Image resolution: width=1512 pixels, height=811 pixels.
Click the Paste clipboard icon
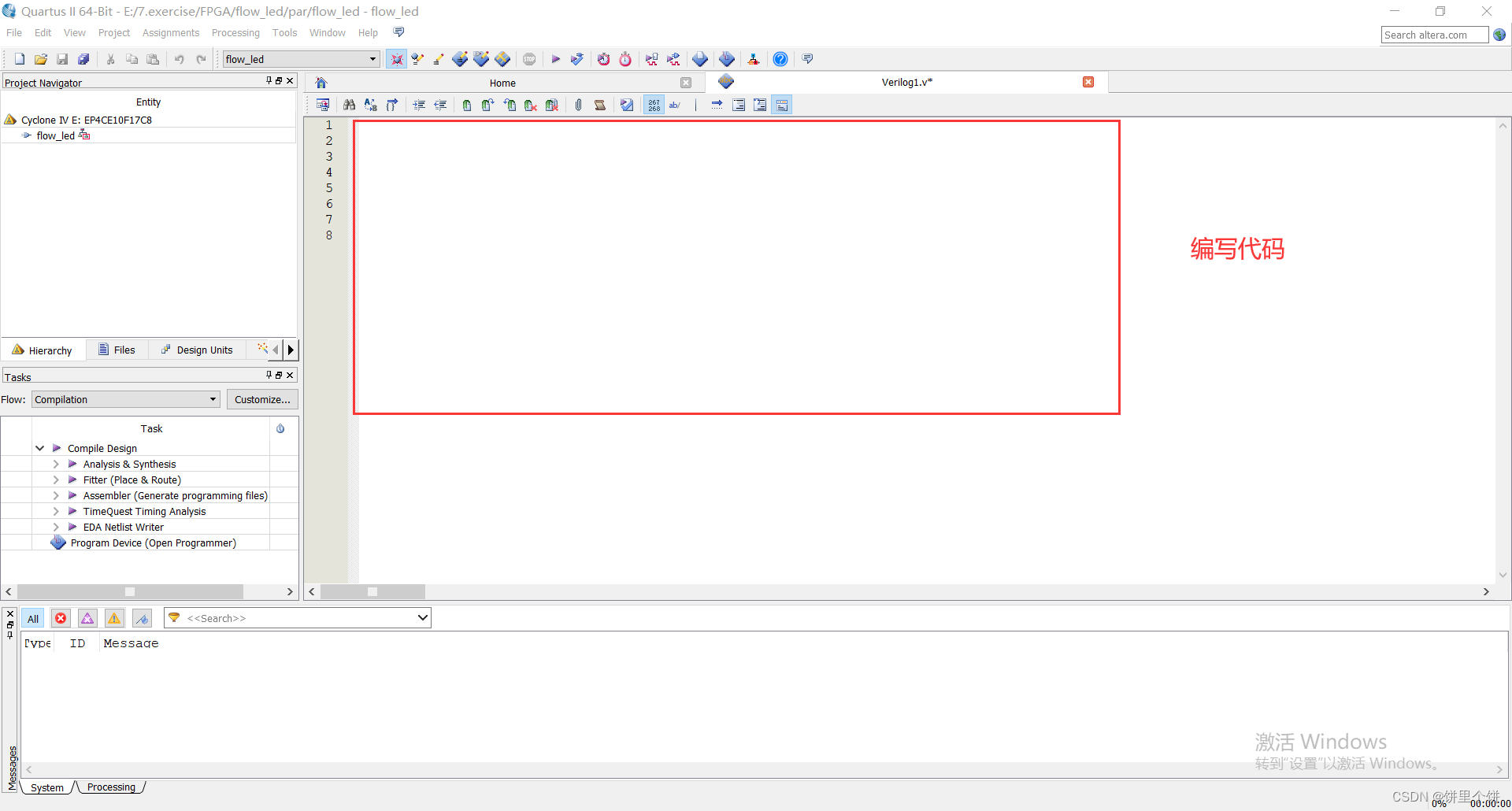(x=154, y=59)
